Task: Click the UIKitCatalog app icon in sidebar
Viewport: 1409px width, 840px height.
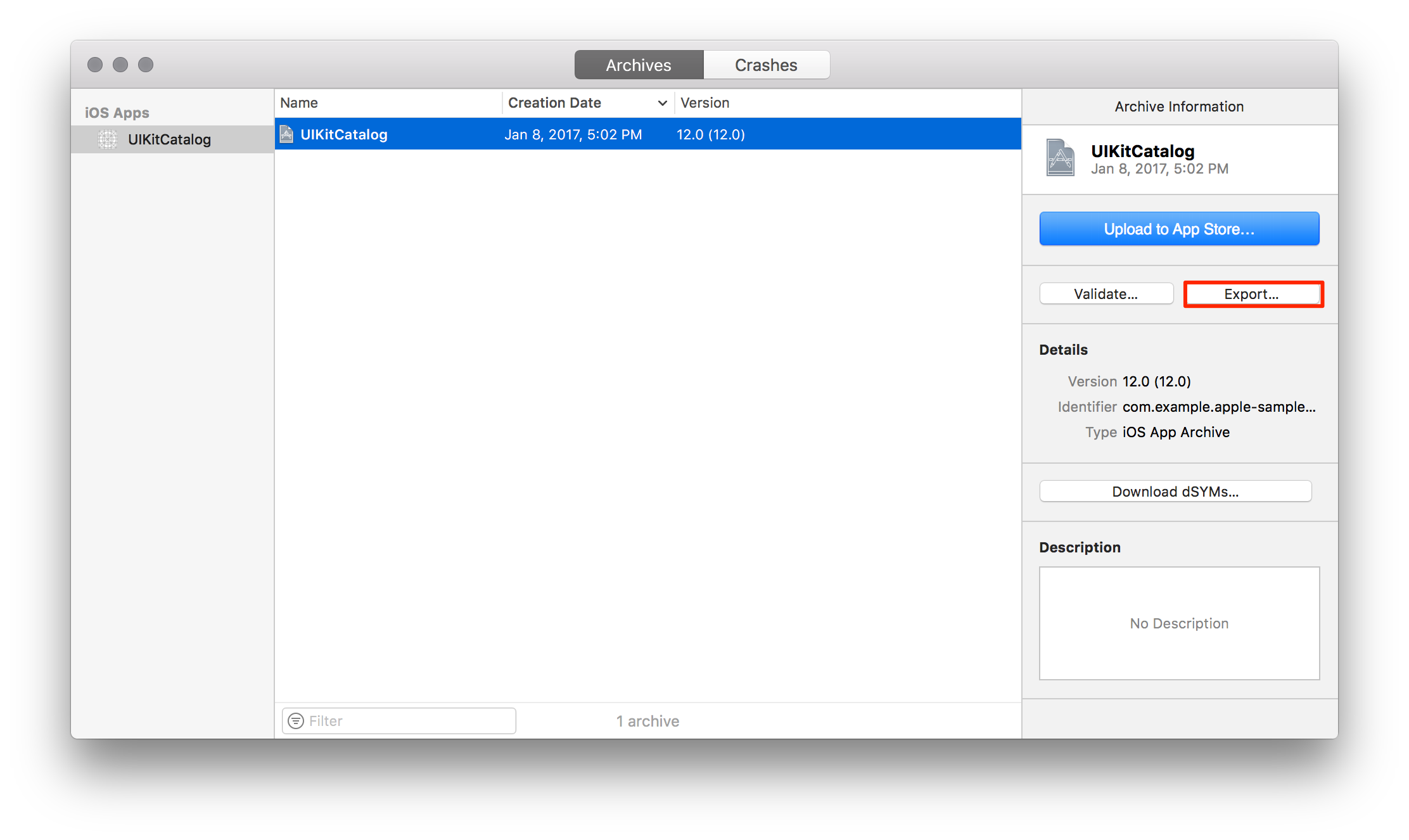Action: tap(108, 139)
